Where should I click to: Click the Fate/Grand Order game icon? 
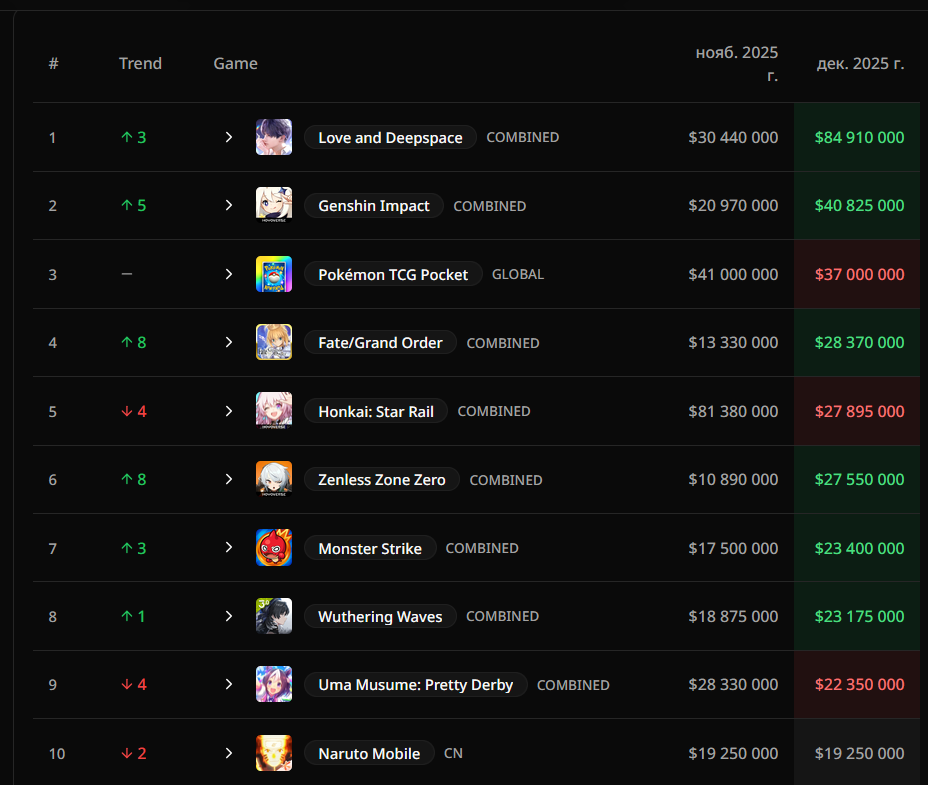tap(273, 342)
